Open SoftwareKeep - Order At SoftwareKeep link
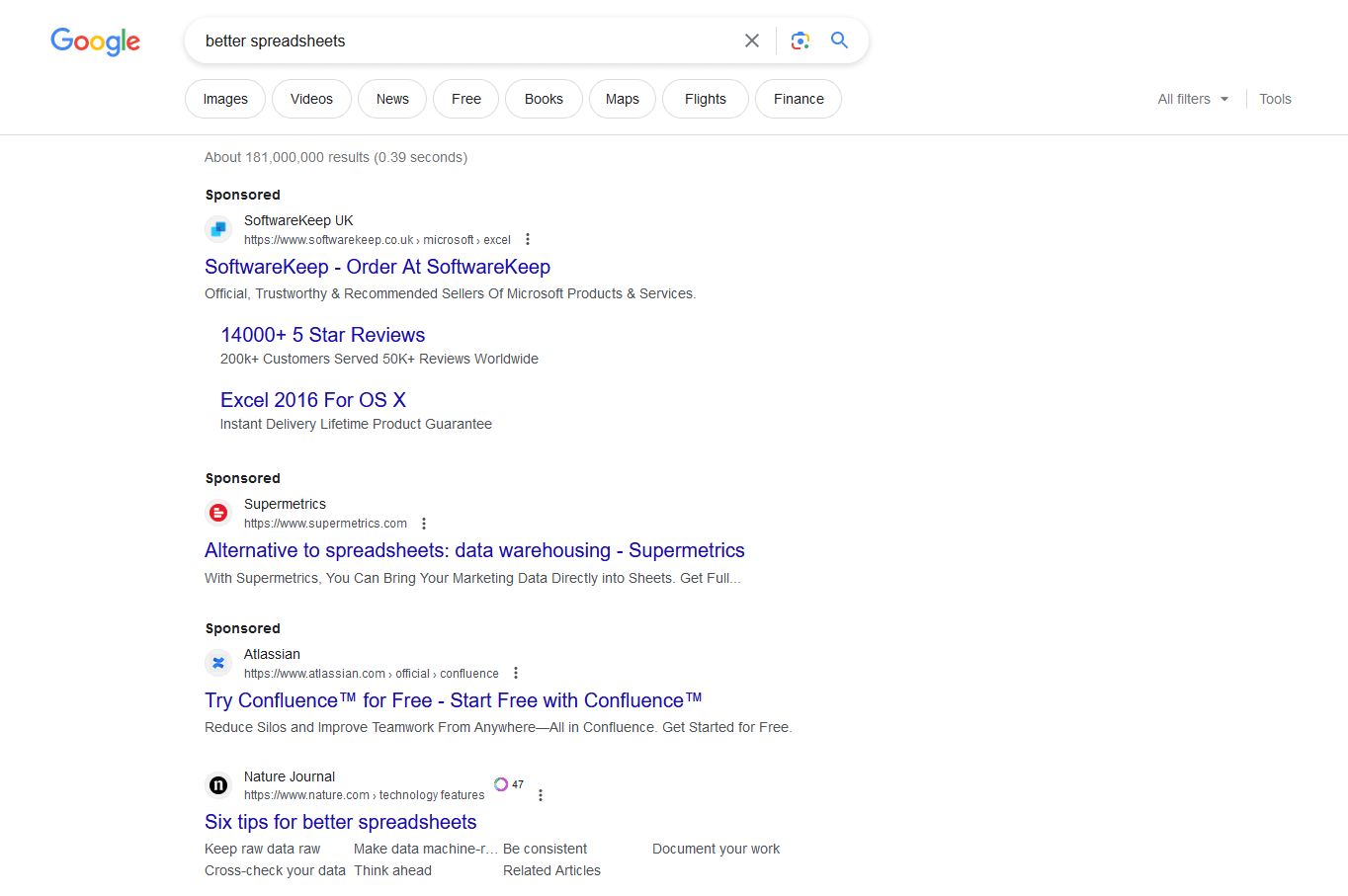 click(x=378, y=267)
